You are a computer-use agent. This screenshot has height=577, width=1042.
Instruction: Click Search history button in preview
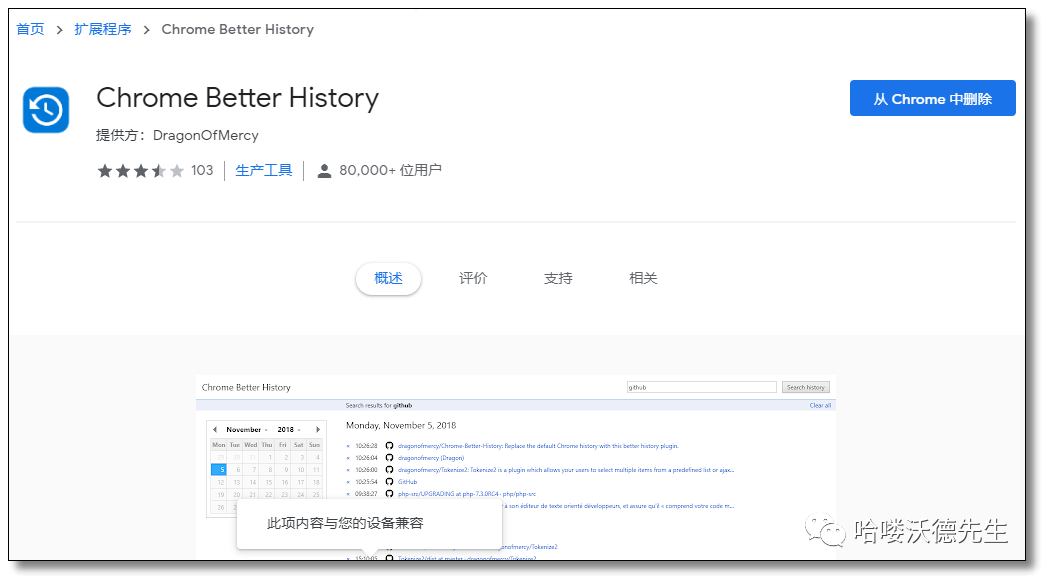pyautogui.click(x=805, y=387)
